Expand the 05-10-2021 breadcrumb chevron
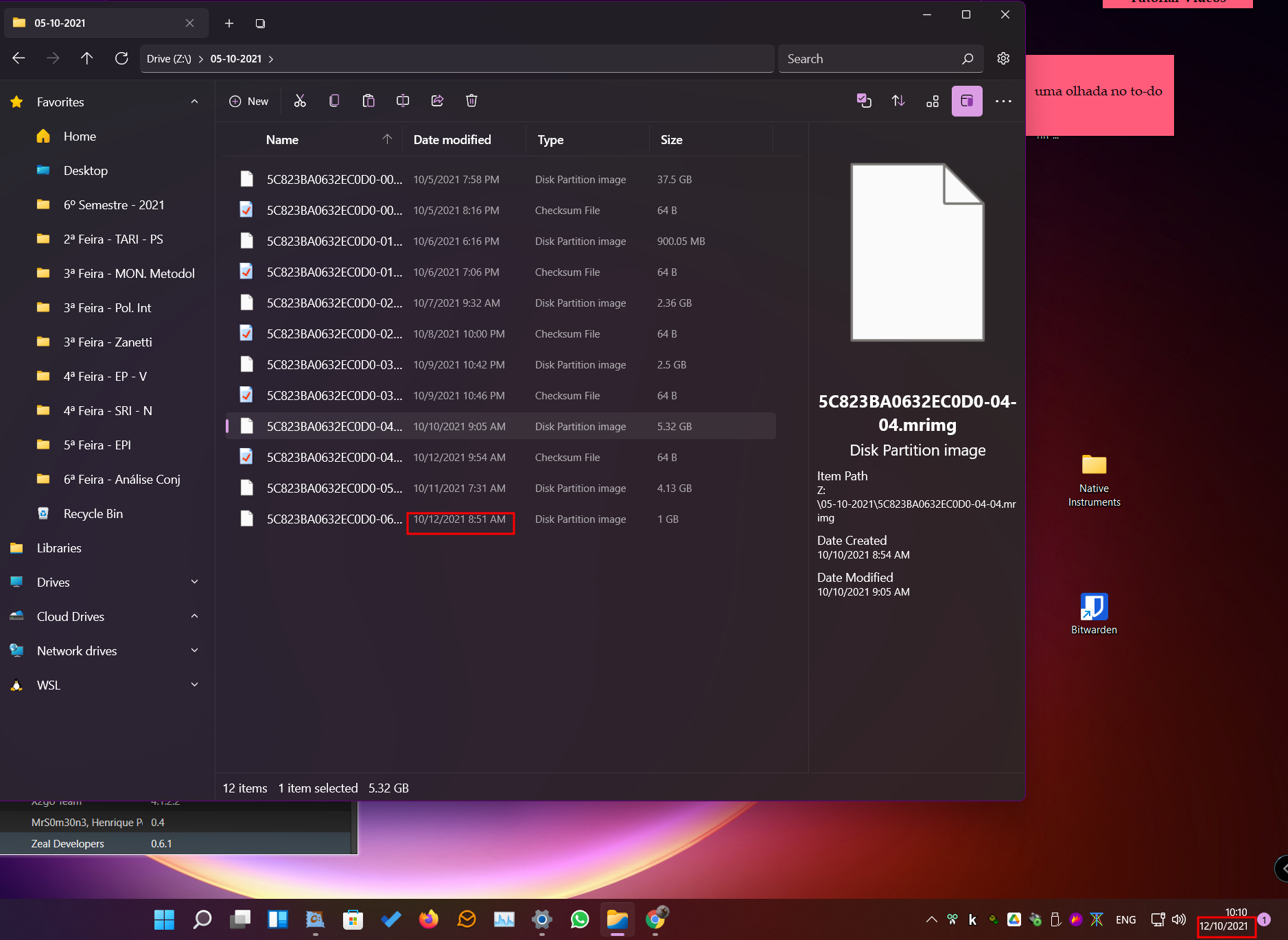The width and height of the screenshot is (1288, 940). click(x=271, y=59)
